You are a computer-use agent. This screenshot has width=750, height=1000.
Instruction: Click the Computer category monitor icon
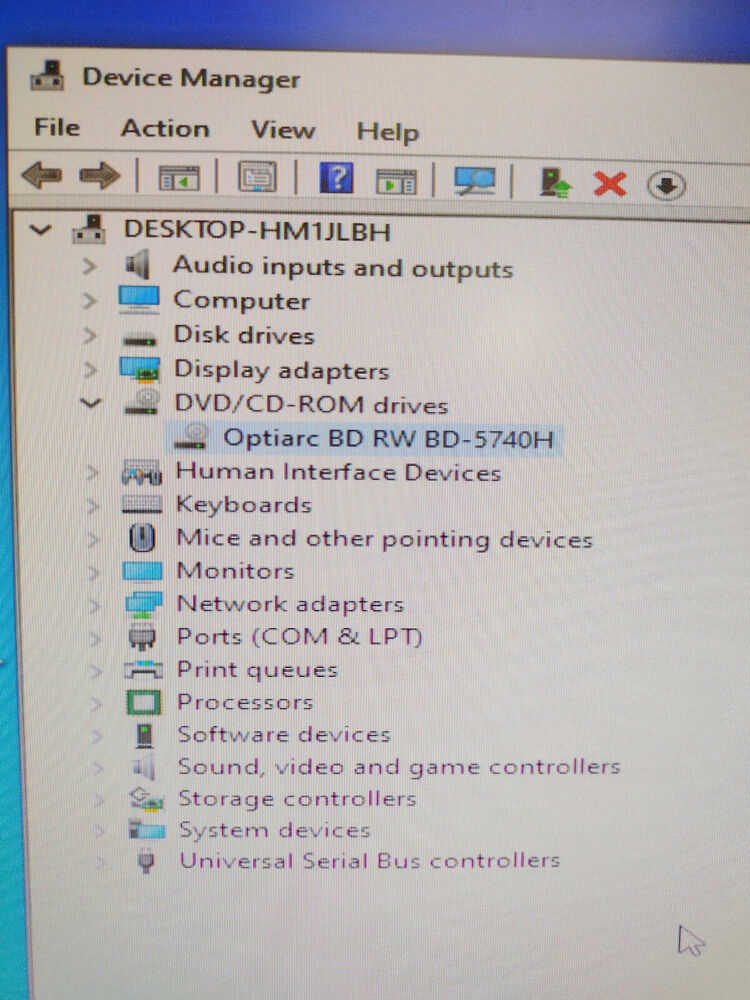138,299
